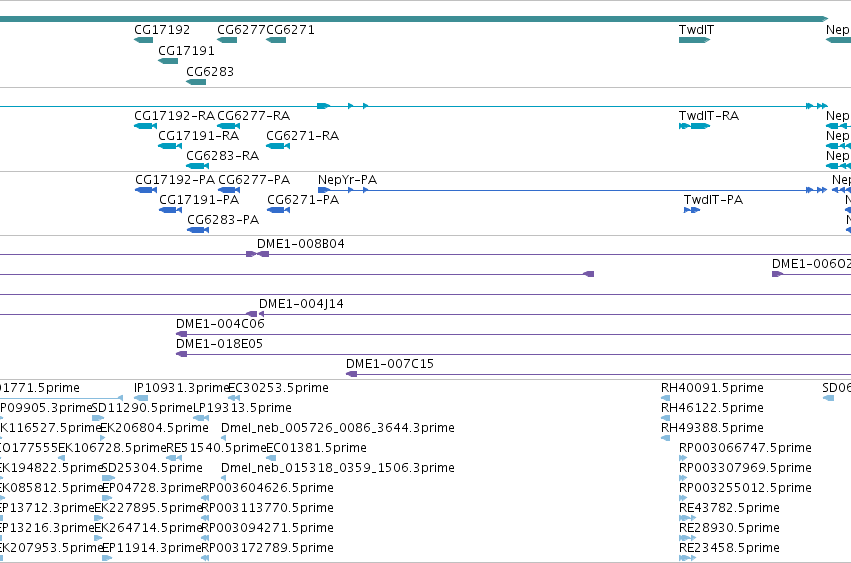Click the TwdlT gene feature
This screenshot has width=851, height=563.
click(x=694, y=40)
